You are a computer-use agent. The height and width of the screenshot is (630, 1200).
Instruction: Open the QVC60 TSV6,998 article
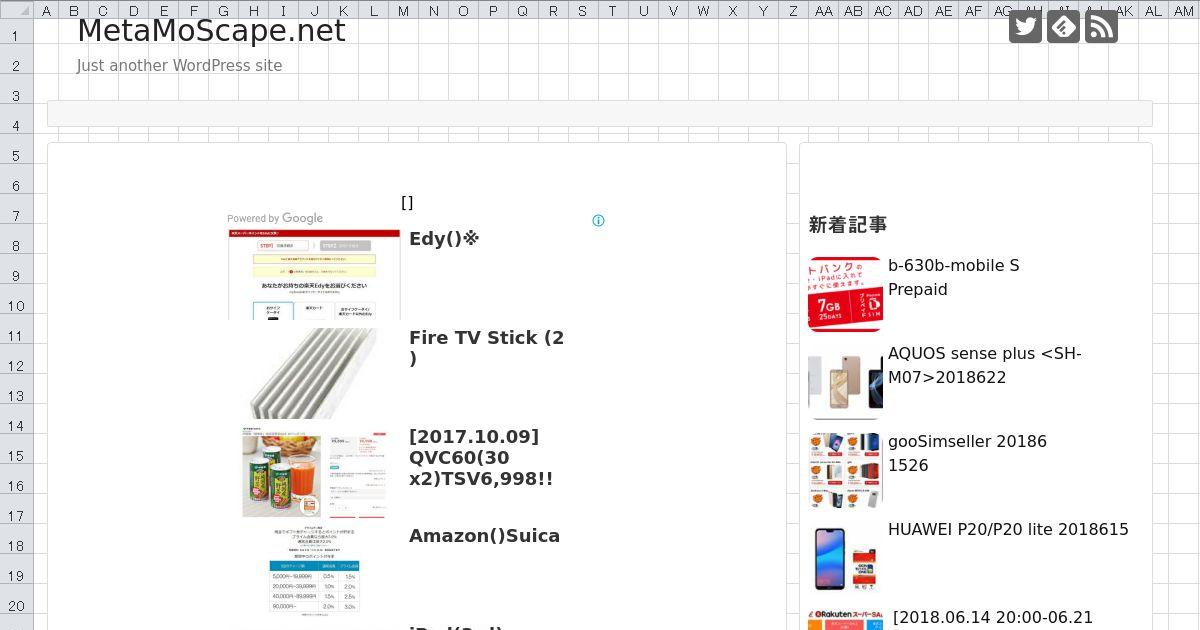tap(481, 458)
